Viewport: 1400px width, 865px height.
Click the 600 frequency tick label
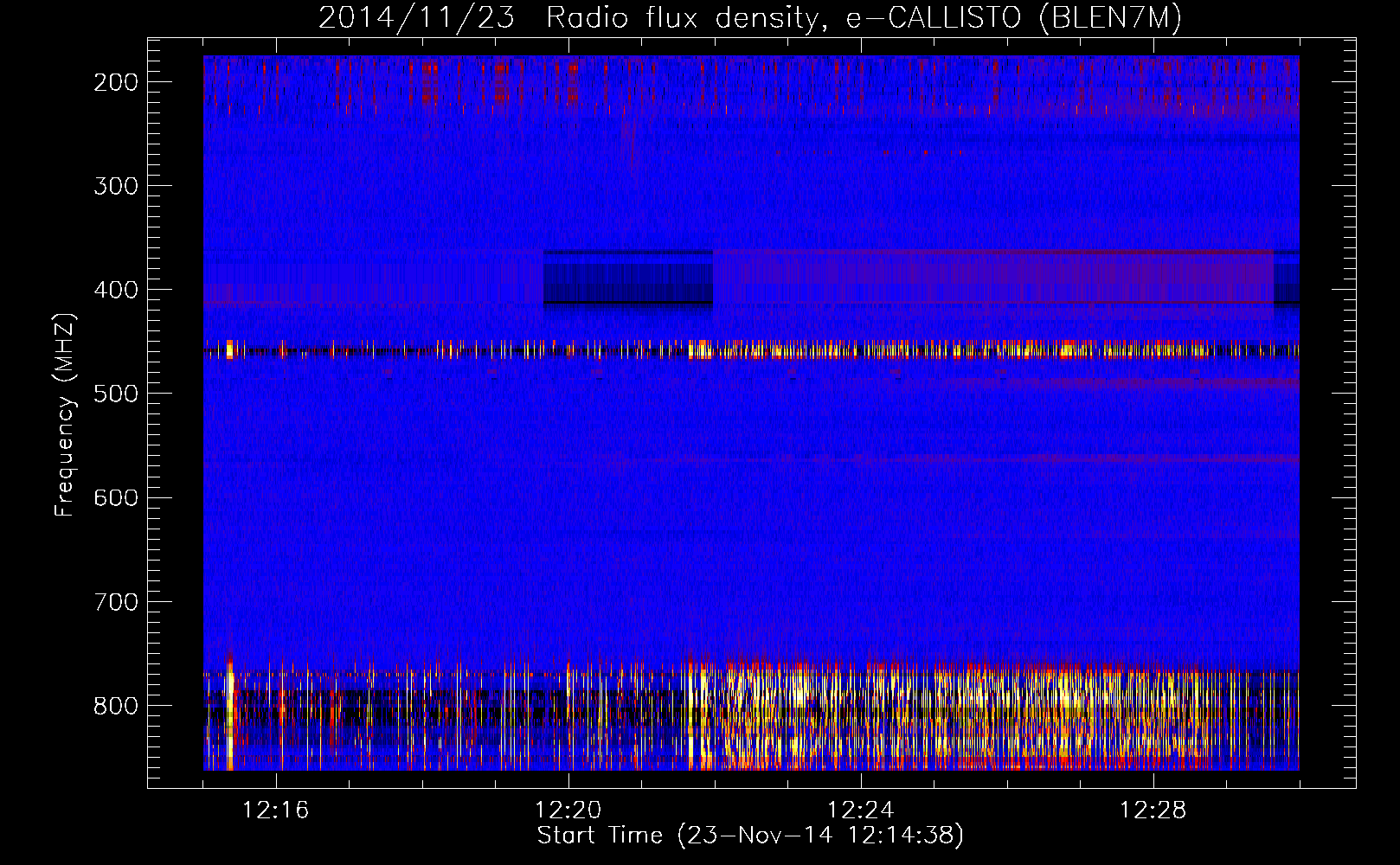click(x=116, y=497)
